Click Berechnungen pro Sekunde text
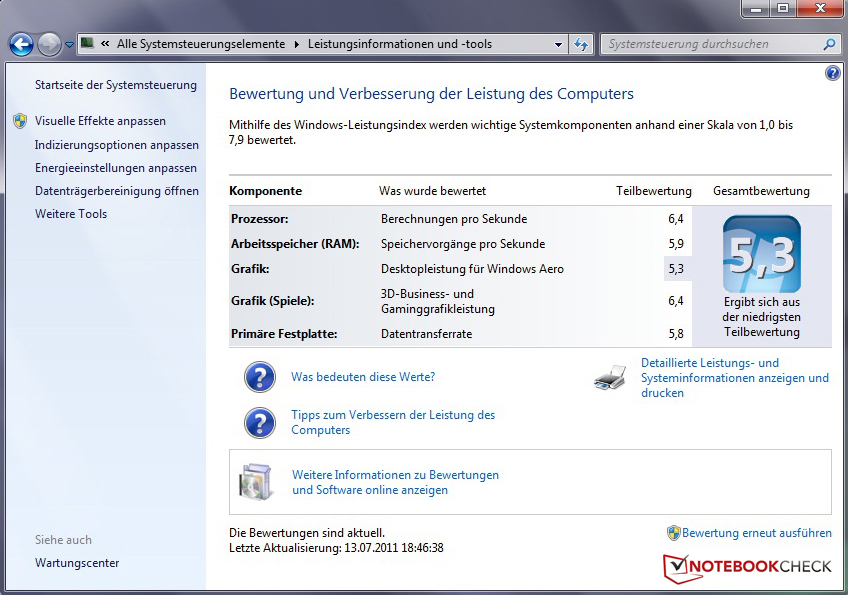Image resolution: width=848 pixels, height=595 pixels. pos(454,219)
